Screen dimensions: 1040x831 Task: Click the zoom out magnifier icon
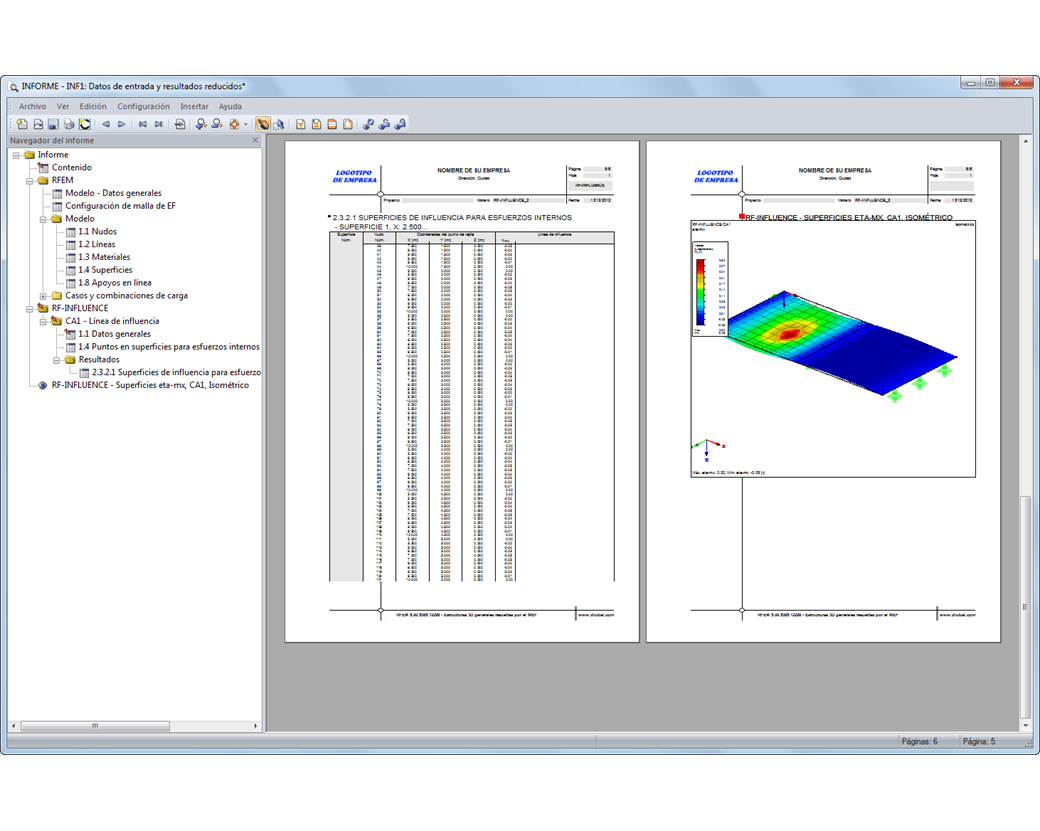pos(217,124)
